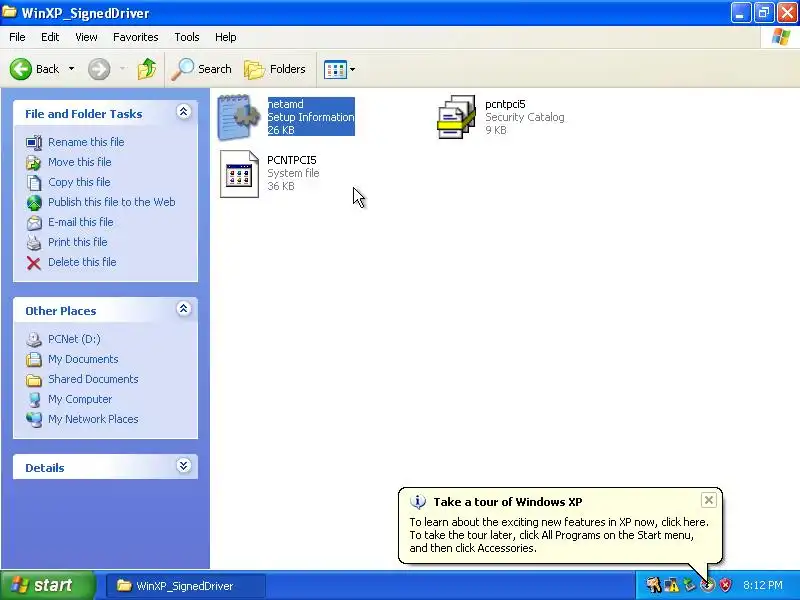Image resolution: width=800 pixels, height=600 pixels.
Task: Toggle the Folders pane button
Action: 275,69
